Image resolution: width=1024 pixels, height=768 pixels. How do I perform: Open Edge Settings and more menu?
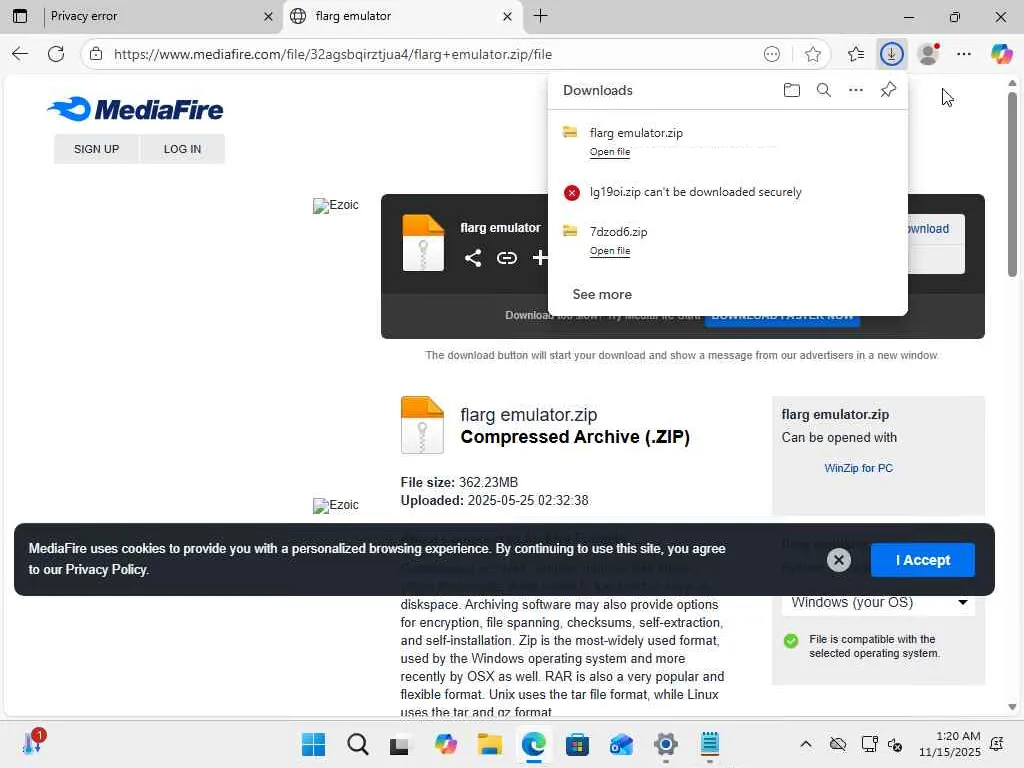pyautogui.click(x=964, y=54)
